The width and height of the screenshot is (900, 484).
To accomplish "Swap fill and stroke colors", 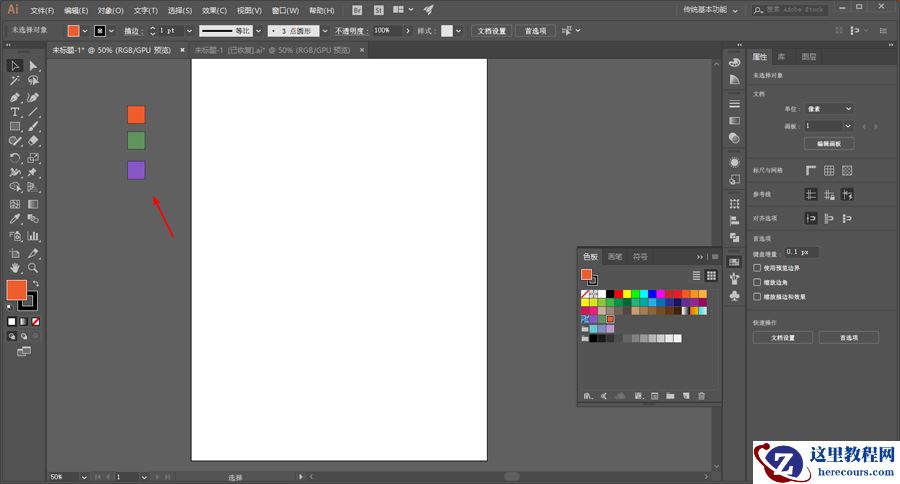I will pos(36,284).
